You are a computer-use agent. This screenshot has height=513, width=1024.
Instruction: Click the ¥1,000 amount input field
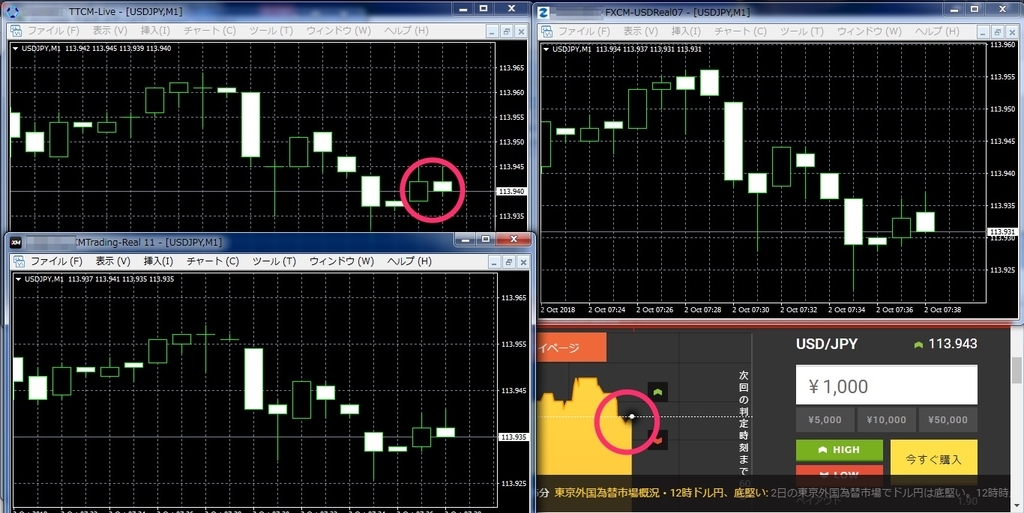click(886, 386)
